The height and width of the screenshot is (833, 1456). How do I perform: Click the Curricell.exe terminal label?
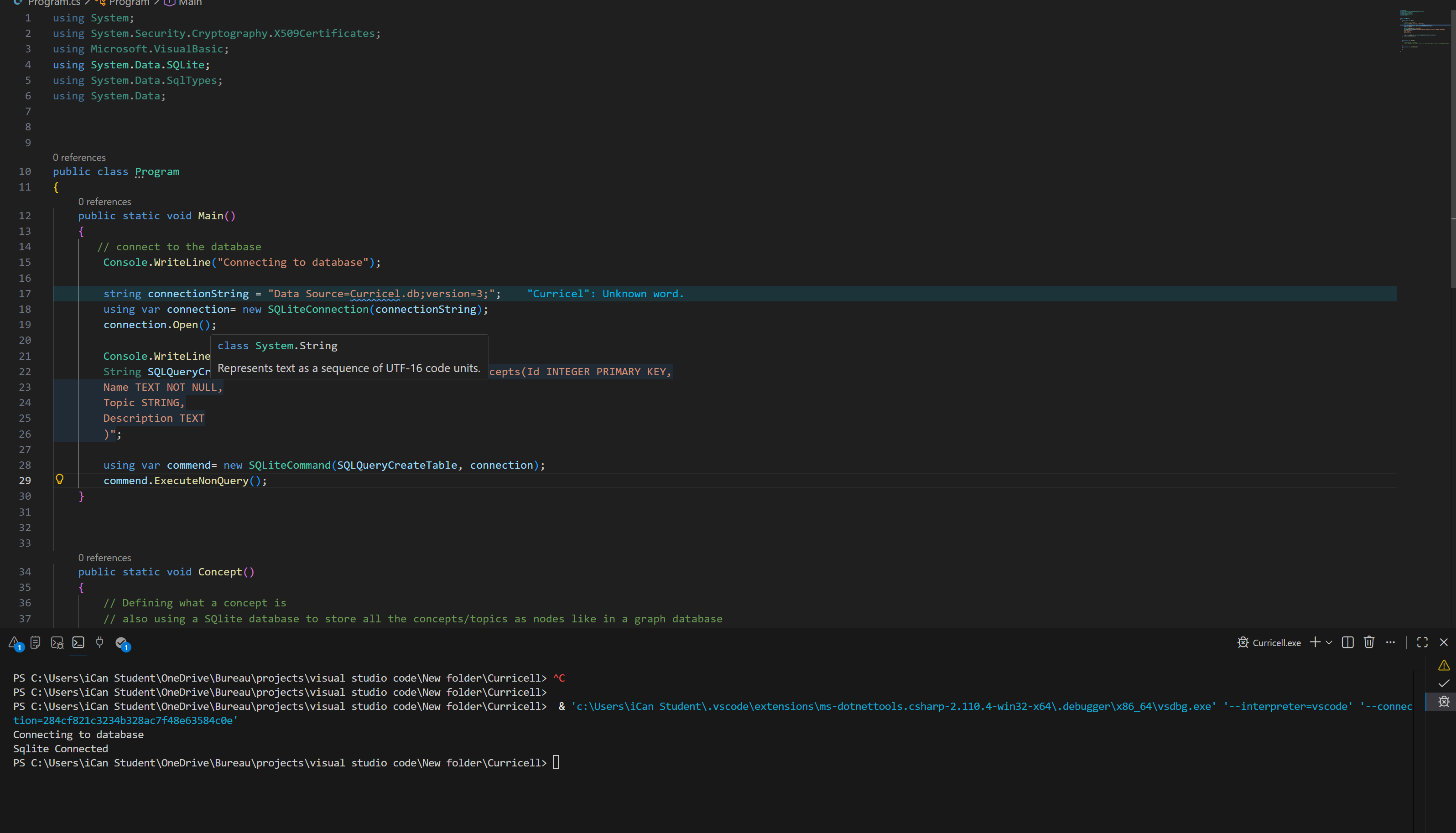pyautogui.click(x=1276, y=643)
